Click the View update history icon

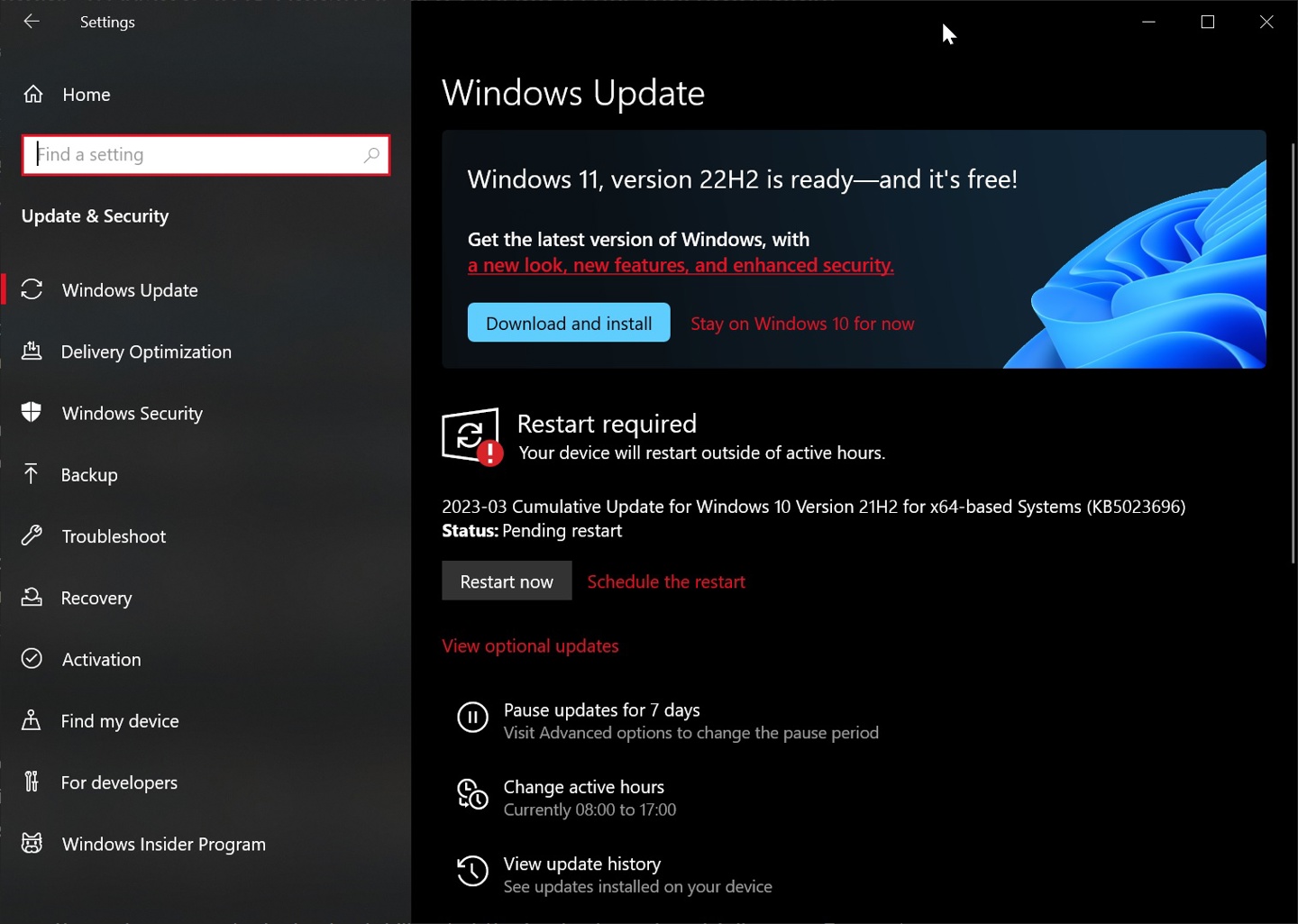(x=472, y=871)
